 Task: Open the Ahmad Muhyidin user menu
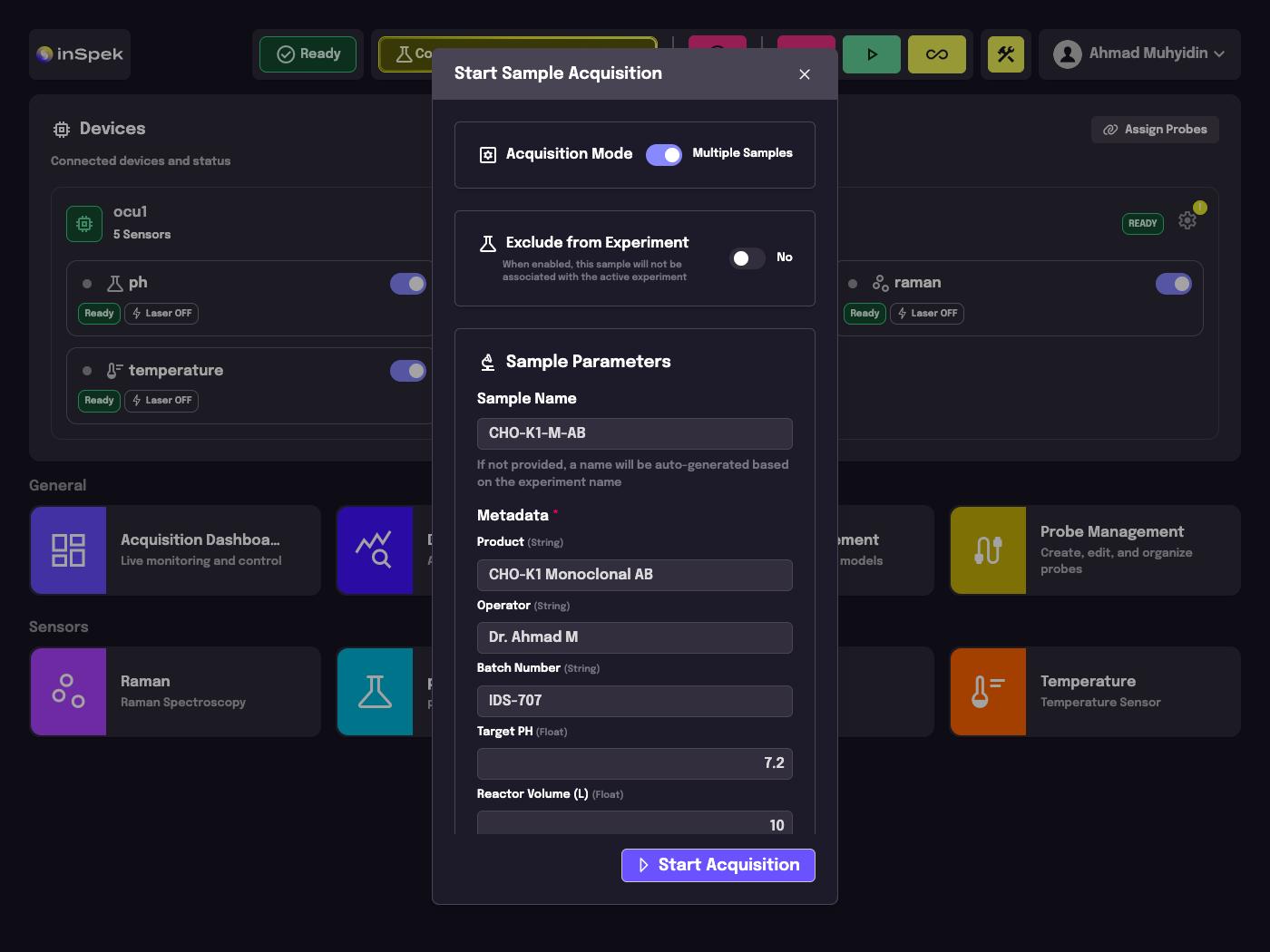coord(1139,54)
